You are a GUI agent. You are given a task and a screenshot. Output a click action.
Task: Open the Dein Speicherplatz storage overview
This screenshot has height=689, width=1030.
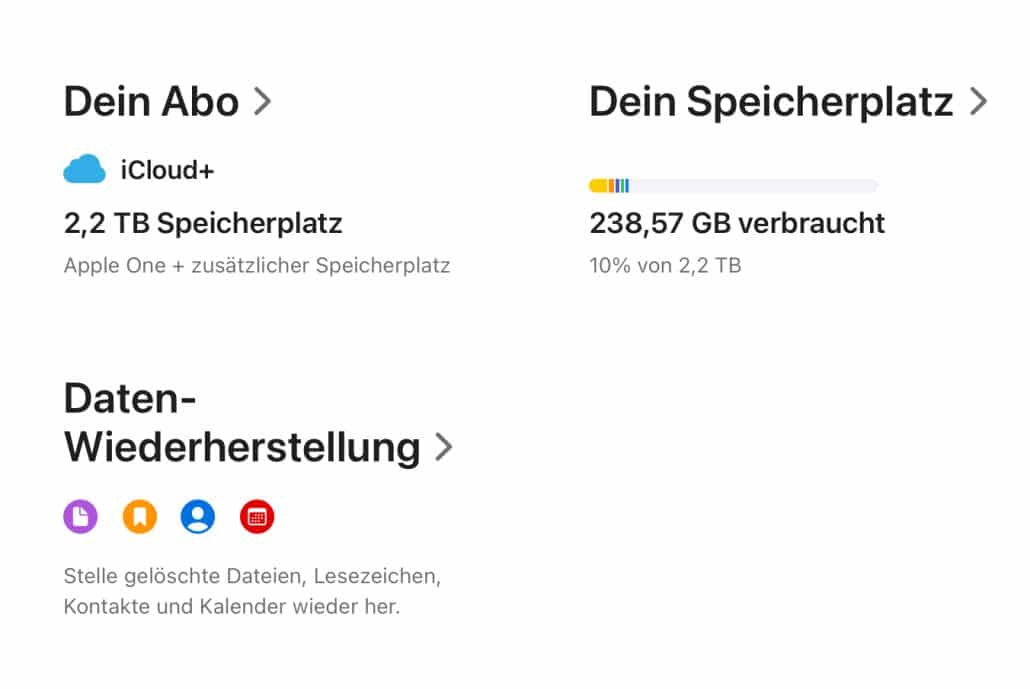tap(769, 101)
